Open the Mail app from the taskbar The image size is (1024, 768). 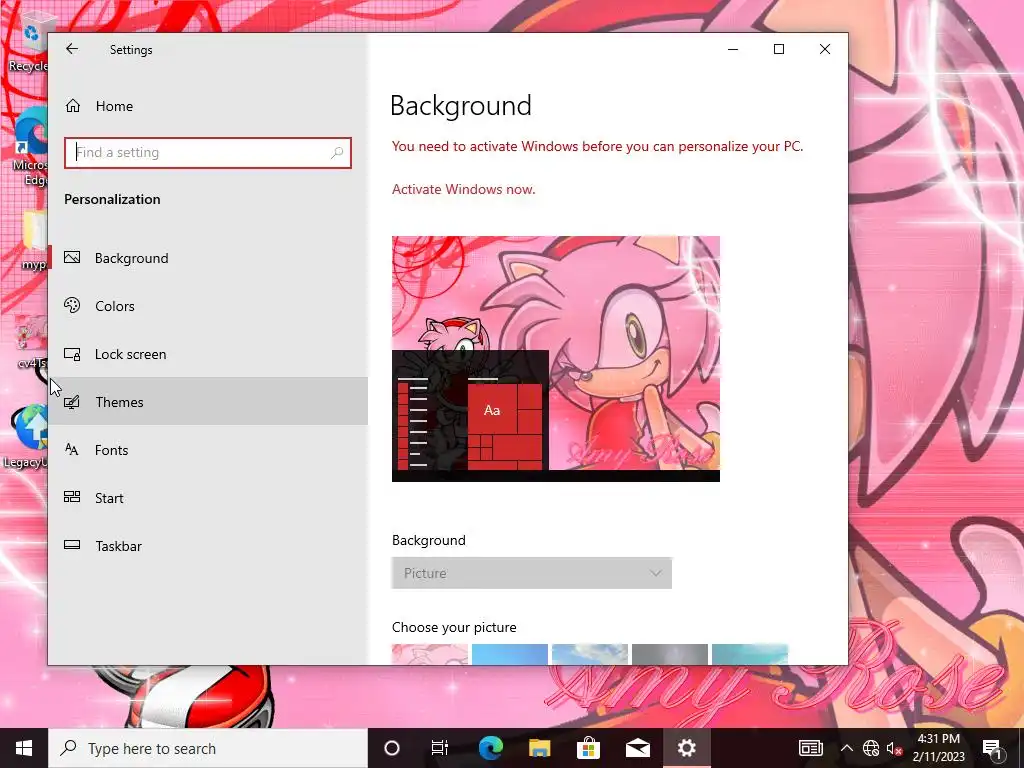637,748
